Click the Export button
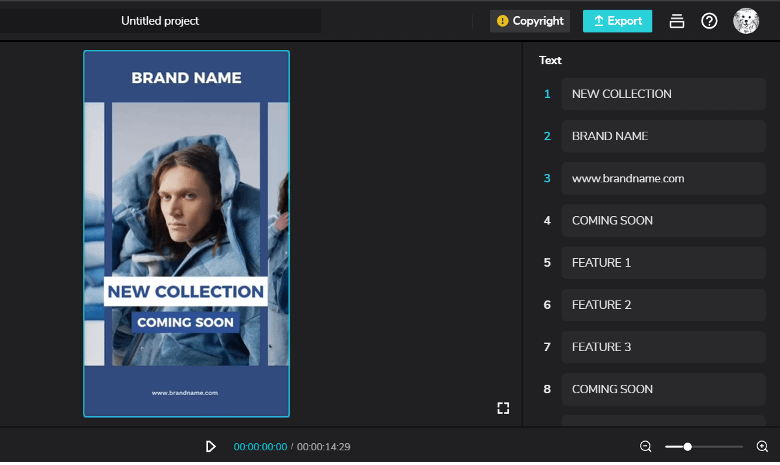The height and width of the screenshot is (465, 780). pyautogui.click(x=617, y=21)
